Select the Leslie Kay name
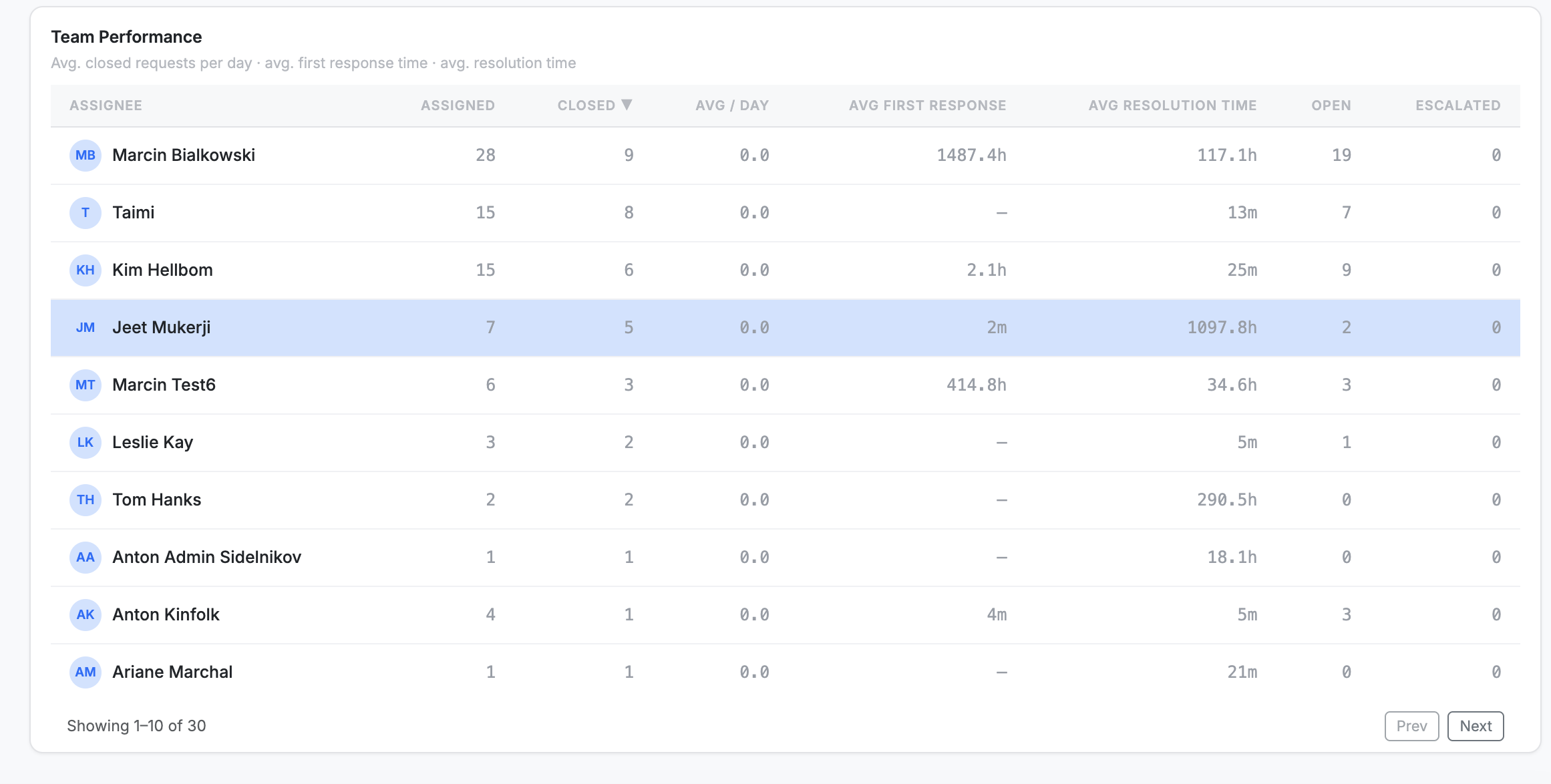Image resolution: width=1551 pixels, height=784 pixels. 152,442
